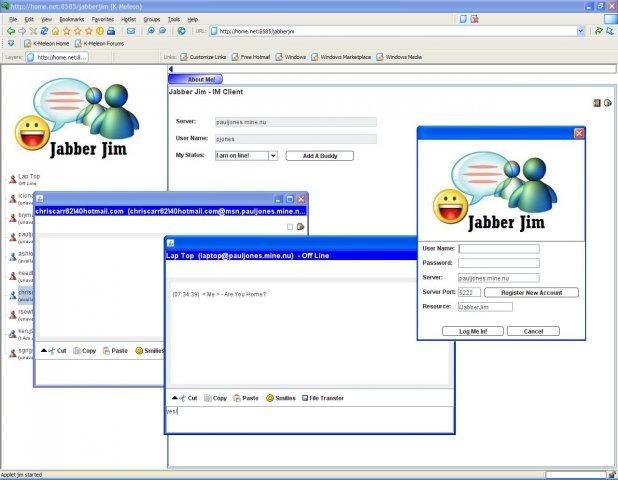Click Smilies in the chriscarr chat toolbar

[149, 350]
